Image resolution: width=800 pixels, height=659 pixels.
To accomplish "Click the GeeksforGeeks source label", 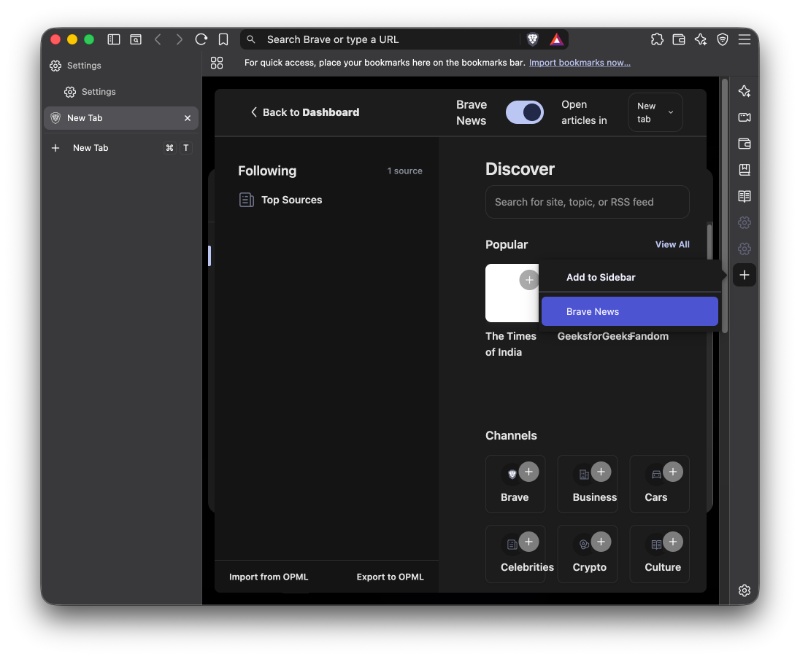I will tap(593, 336).
